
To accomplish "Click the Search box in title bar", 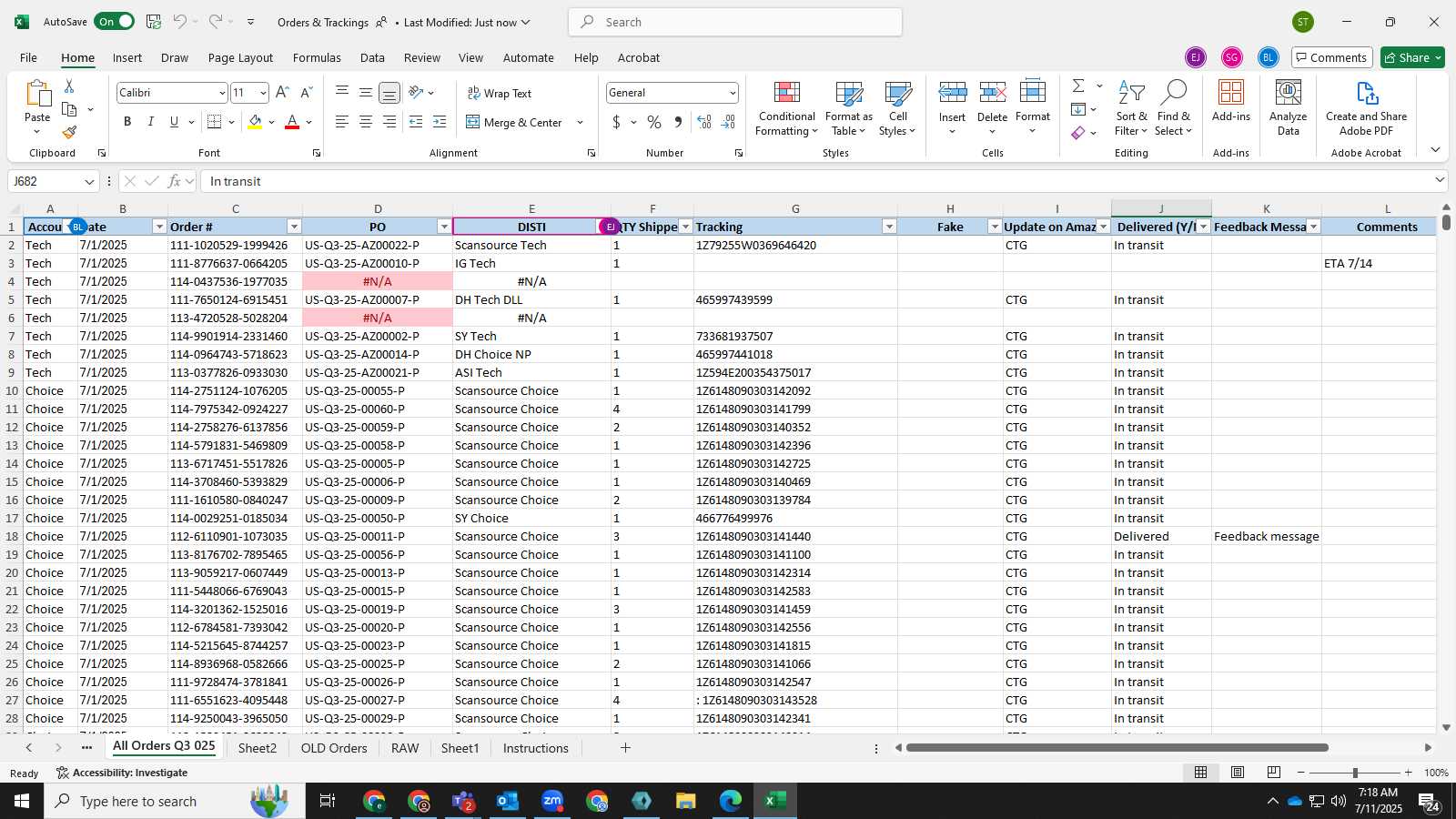I will tap(735, 22).
